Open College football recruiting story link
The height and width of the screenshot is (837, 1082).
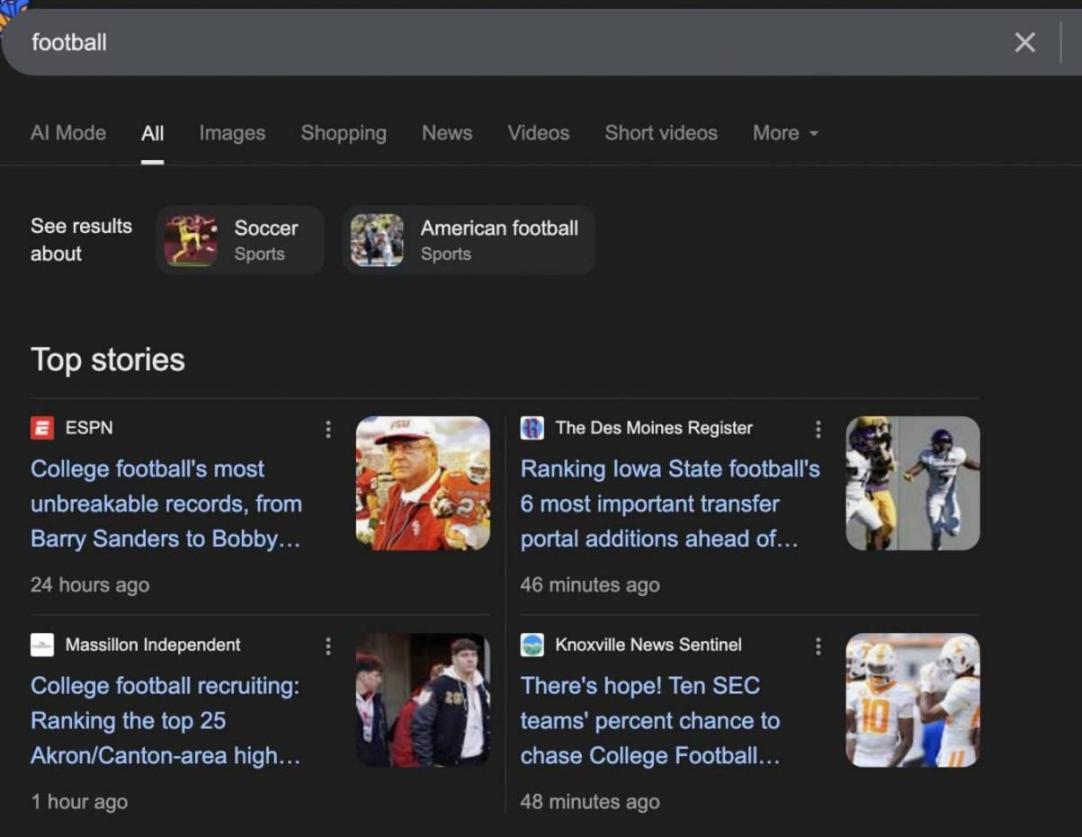point(166,720)
